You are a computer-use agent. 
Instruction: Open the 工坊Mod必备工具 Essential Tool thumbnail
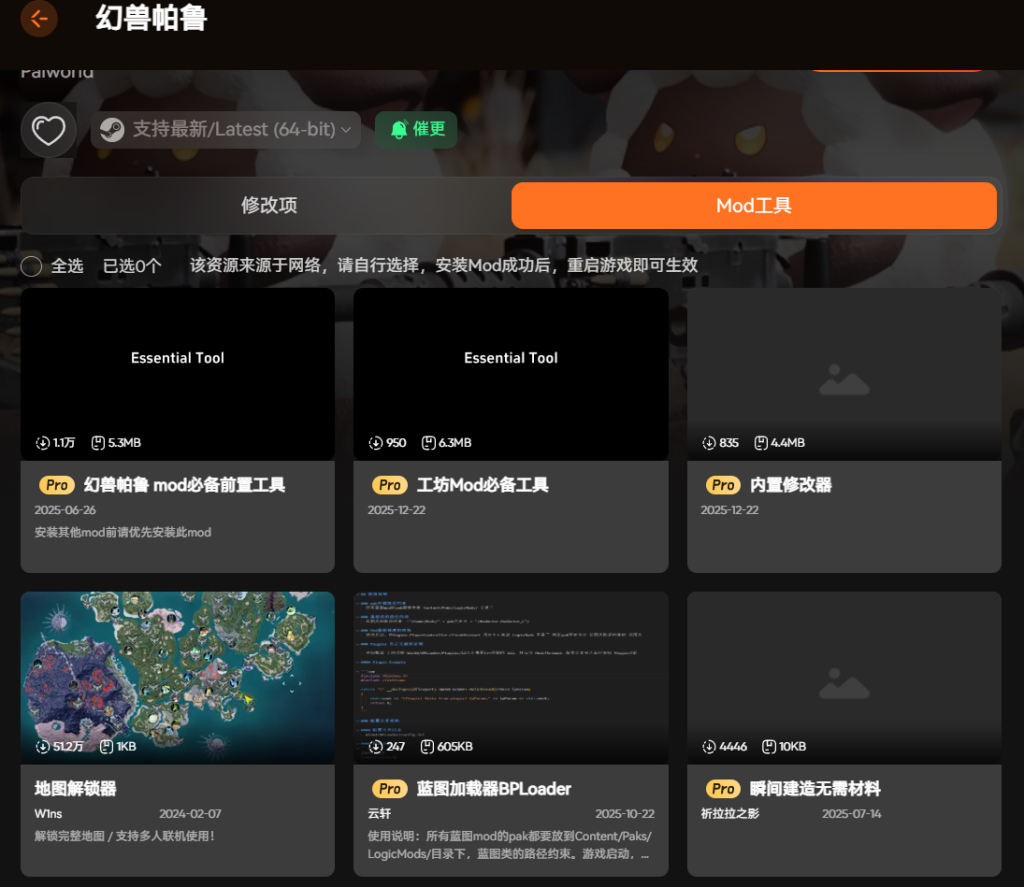pos(511,374)
